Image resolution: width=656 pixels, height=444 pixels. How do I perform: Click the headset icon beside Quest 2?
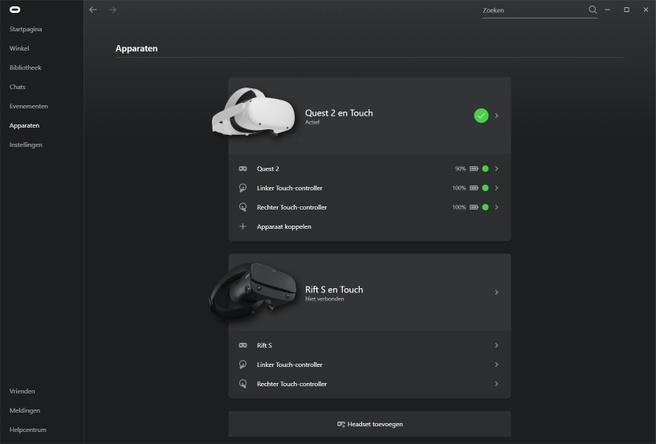243,169
